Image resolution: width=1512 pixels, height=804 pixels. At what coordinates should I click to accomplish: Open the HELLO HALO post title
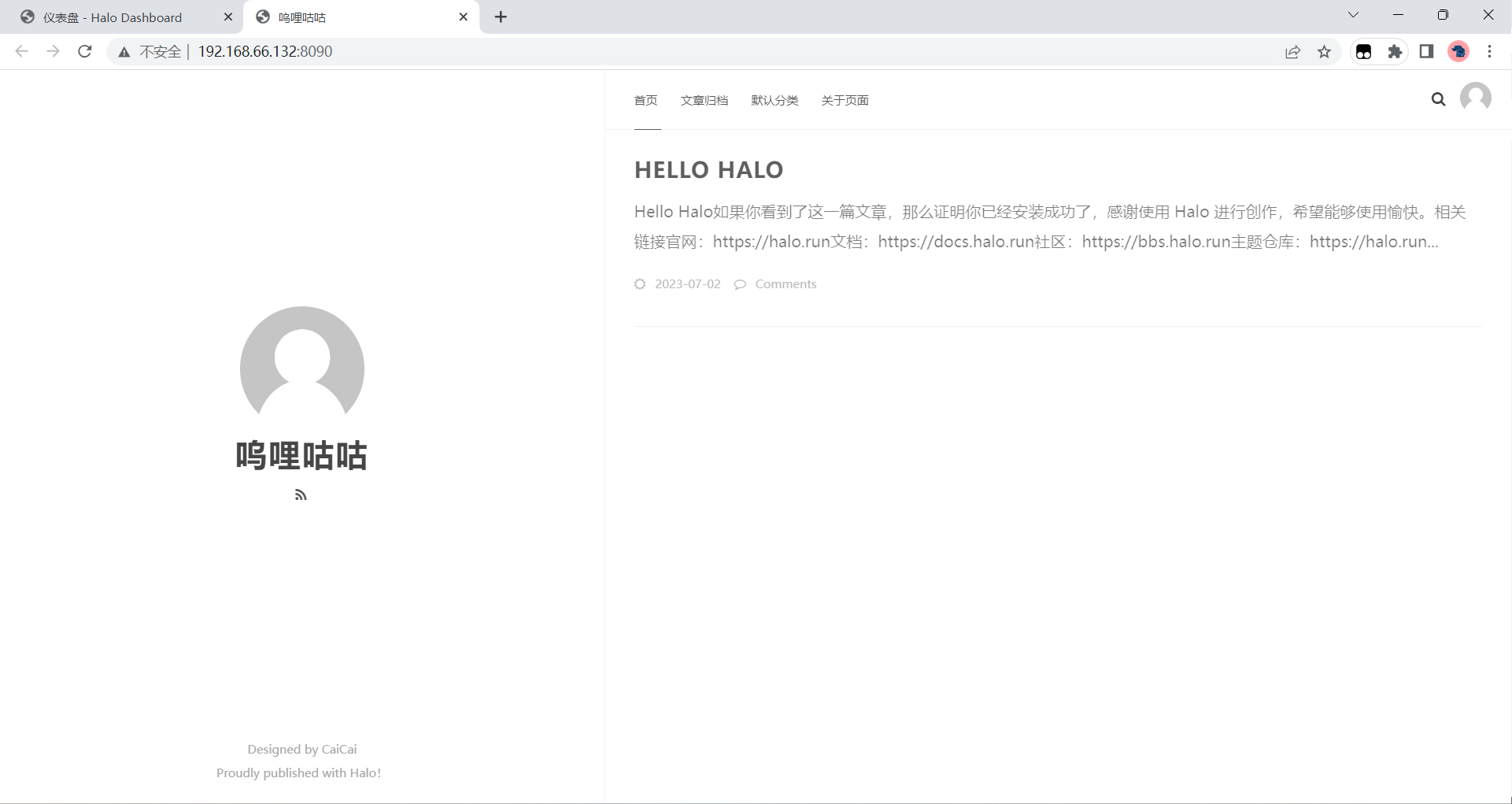click(708, 169)
